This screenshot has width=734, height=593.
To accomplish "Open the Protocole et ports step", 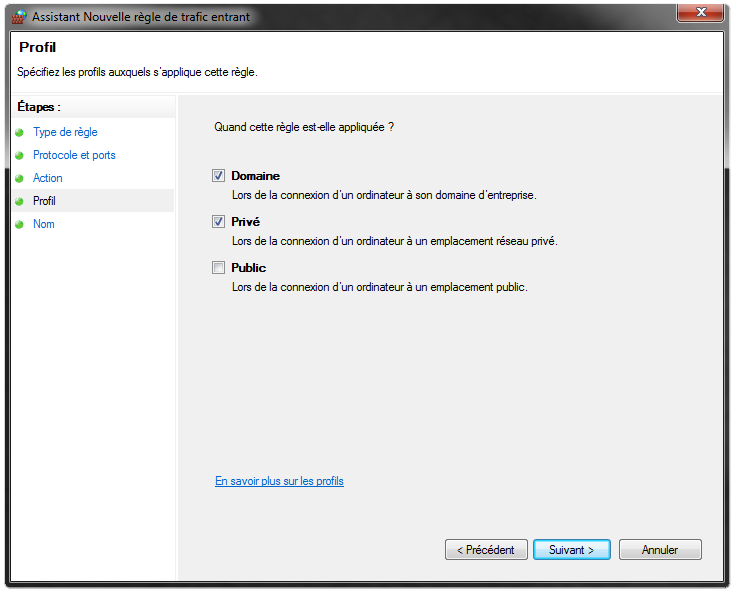I will click(74, 155).
